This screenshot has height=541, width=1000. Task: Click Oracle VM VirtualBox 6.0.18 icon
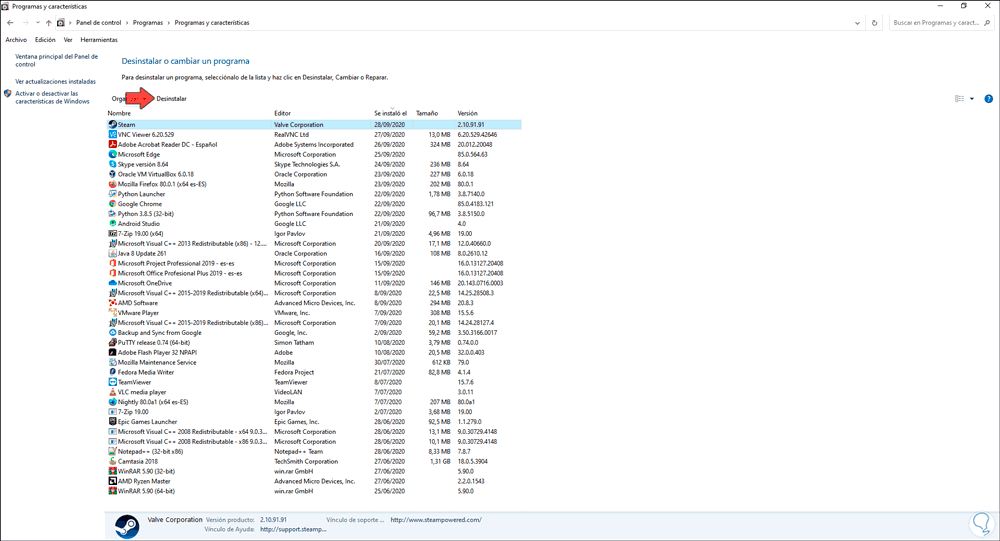coord(112,174)
